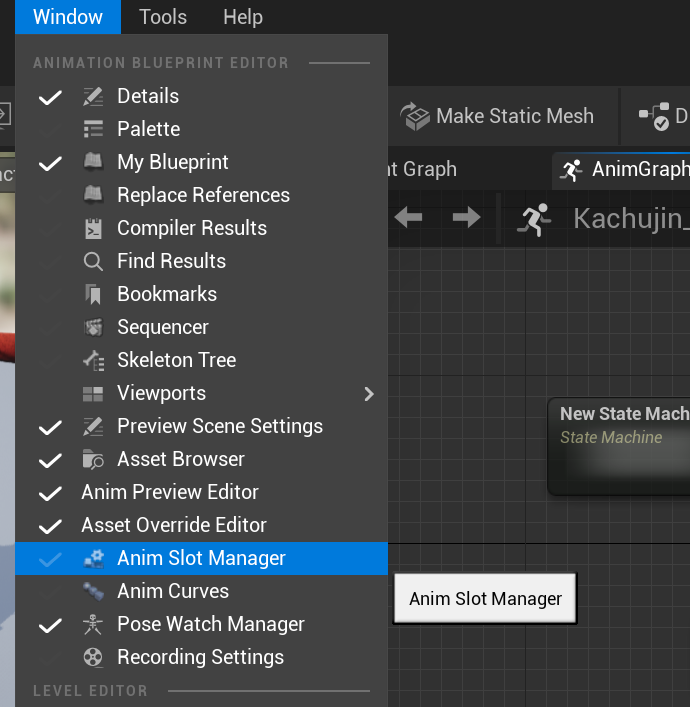Click the Find Results magnifier icon
The image size is (690, 707).
(93, 261)
